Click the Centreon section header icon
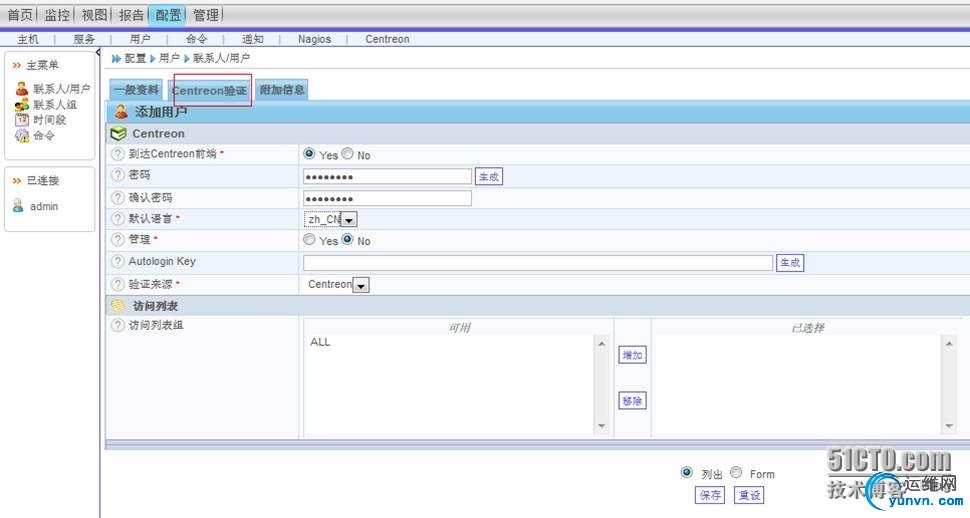Screen dimensions: 970x518 (x=118, y=133)
